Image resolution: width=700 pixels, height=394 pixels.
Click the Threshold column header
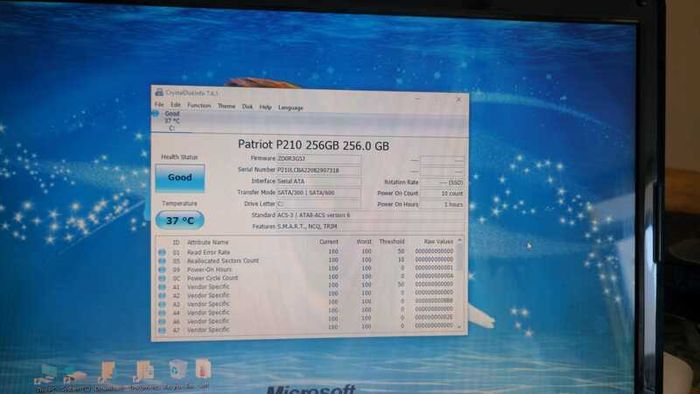coord(392,241)
